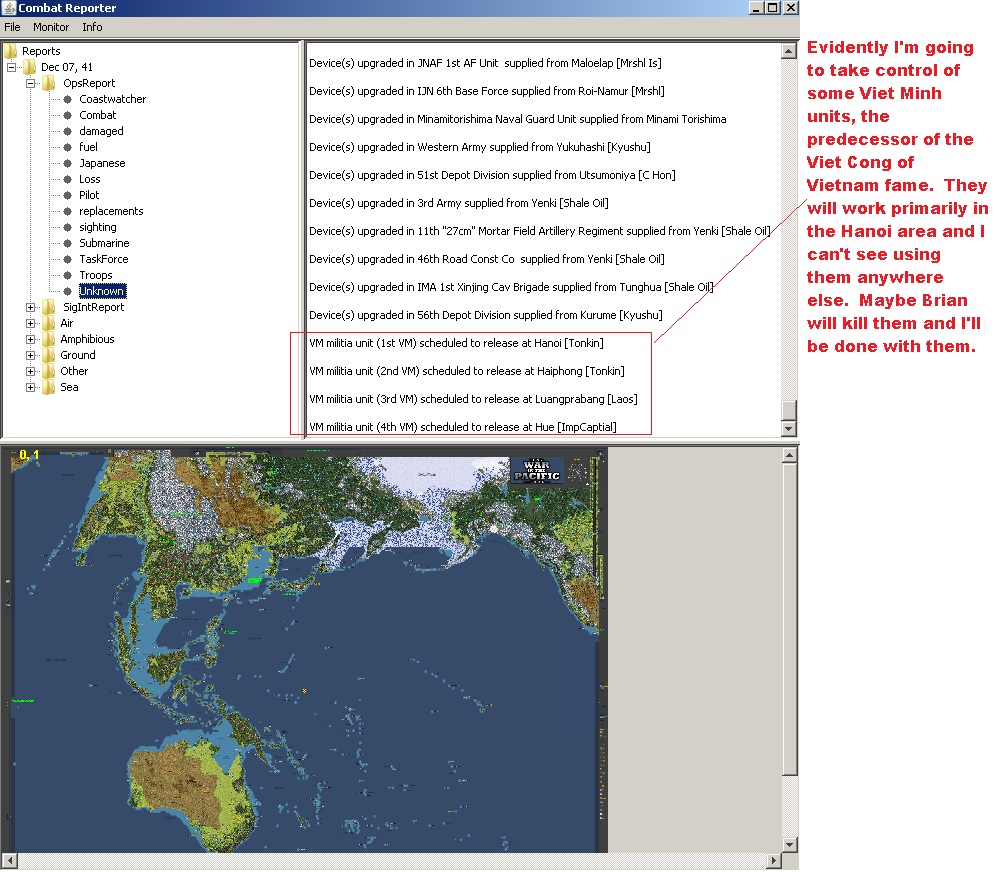
Task: Click line about IJN 6th Base Force
Action: 486,91
